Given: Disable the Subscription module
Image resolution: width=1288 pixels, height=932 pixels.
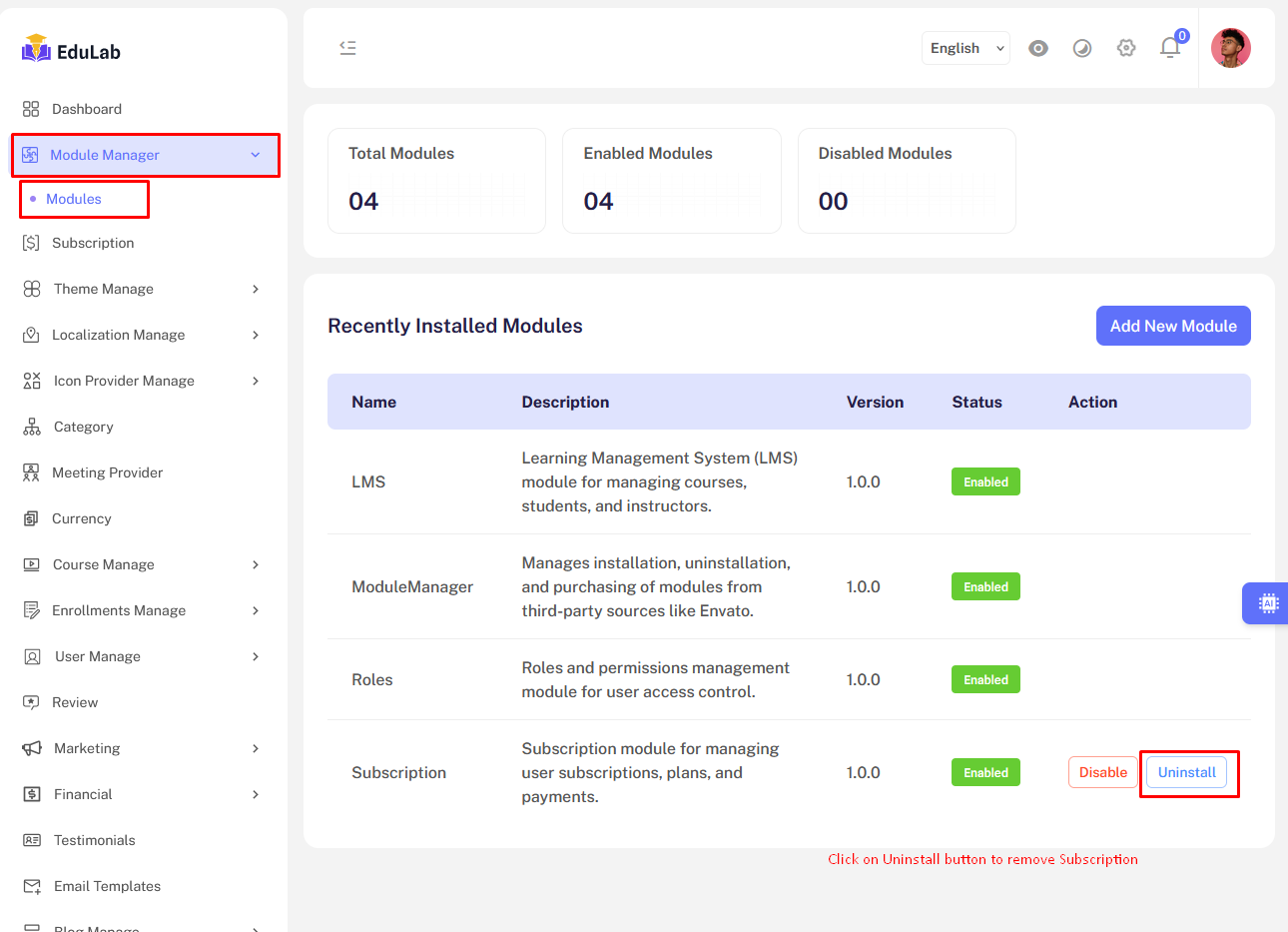Looking at the screenshot, I should (x=1101, y=772).
